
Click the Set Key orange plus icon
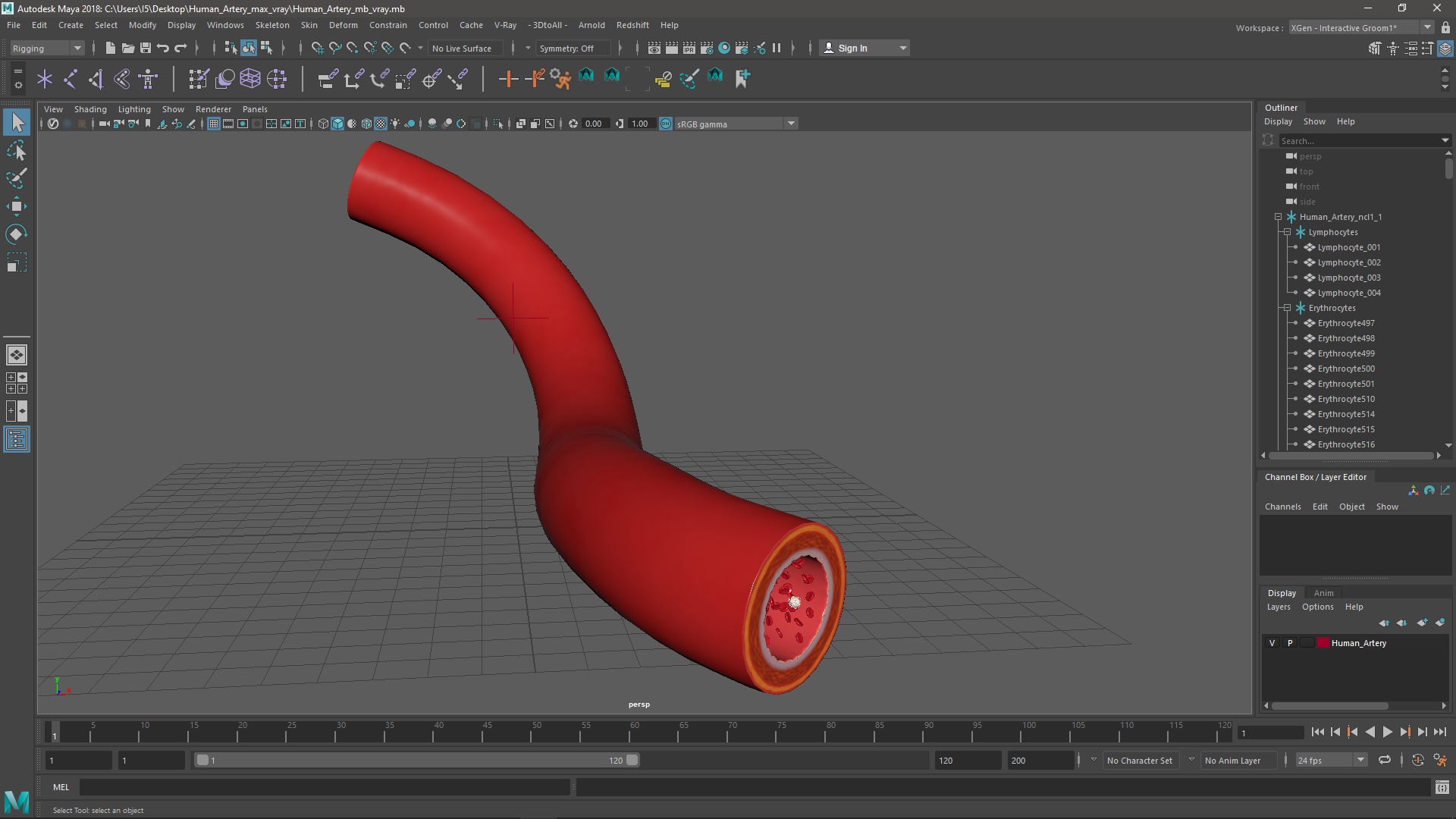coord(508,79)
